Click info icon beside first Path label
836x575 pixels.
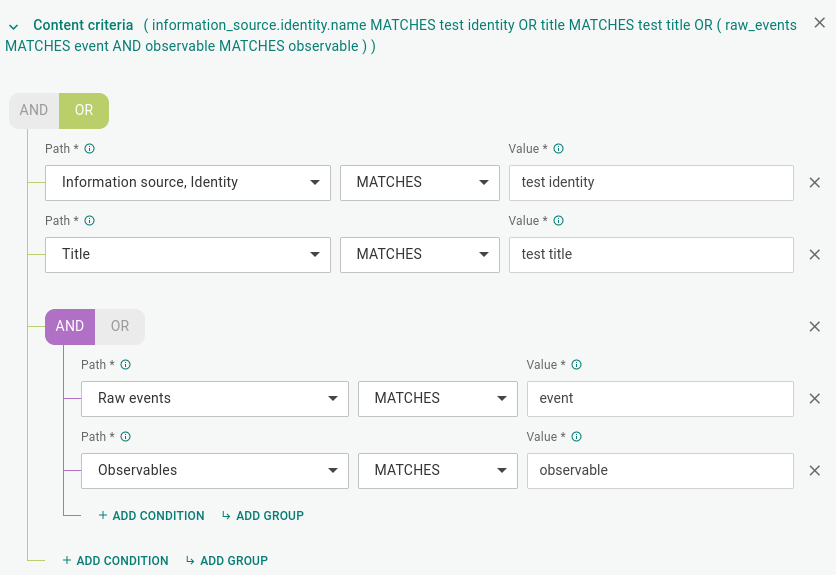coord(89,149)
